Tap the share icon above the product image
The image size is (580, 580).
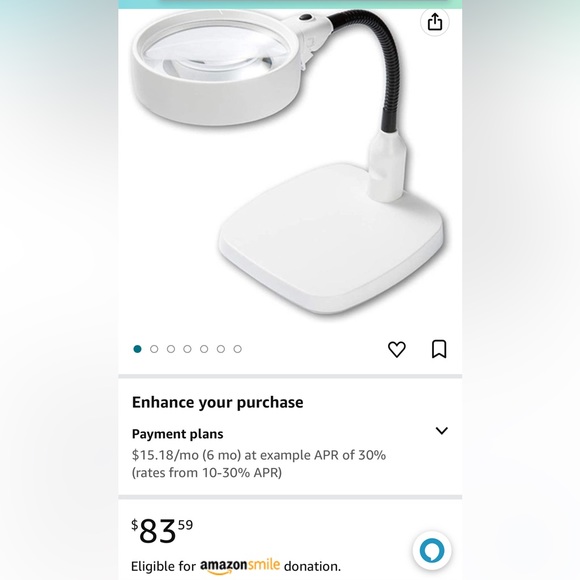pos(435,22)
